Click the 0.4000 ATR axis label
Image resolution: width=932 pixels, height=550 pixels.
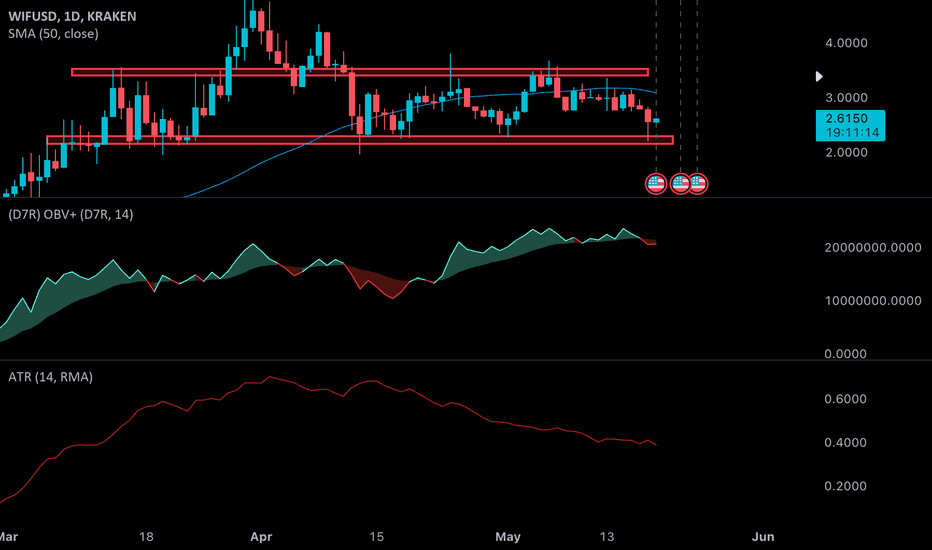click(x=845, y=442)
